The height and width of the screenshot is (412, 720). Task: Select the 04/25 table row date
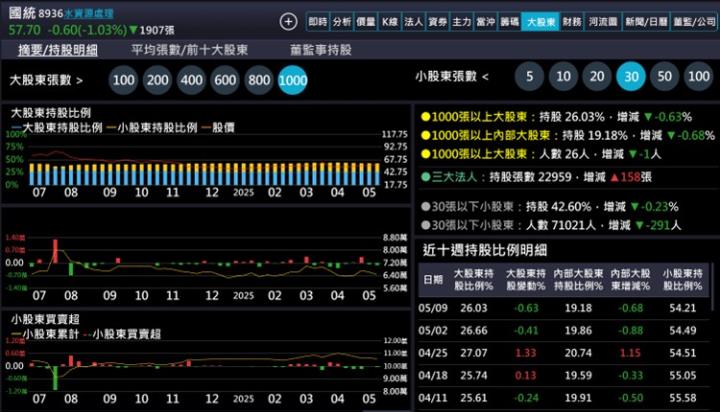click(433, 353)
